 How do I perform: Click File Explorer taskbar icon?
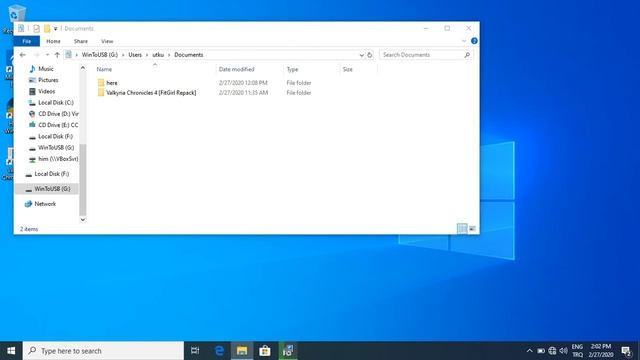tap(242, 351)
